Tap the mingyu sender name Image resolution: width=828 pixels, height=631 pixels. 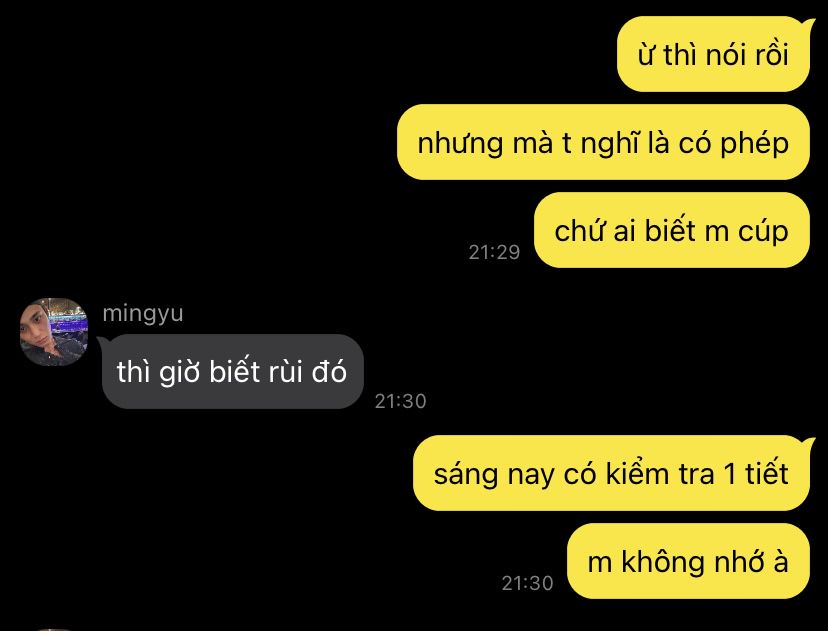[143, 313]
